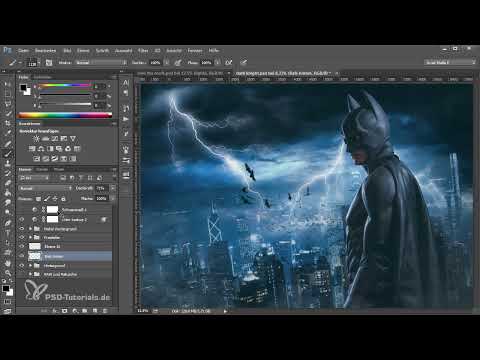The width and height of the screenshot is (480, 360).
Task: Open the layer filter type dropdown
Action: click(35, 178)
